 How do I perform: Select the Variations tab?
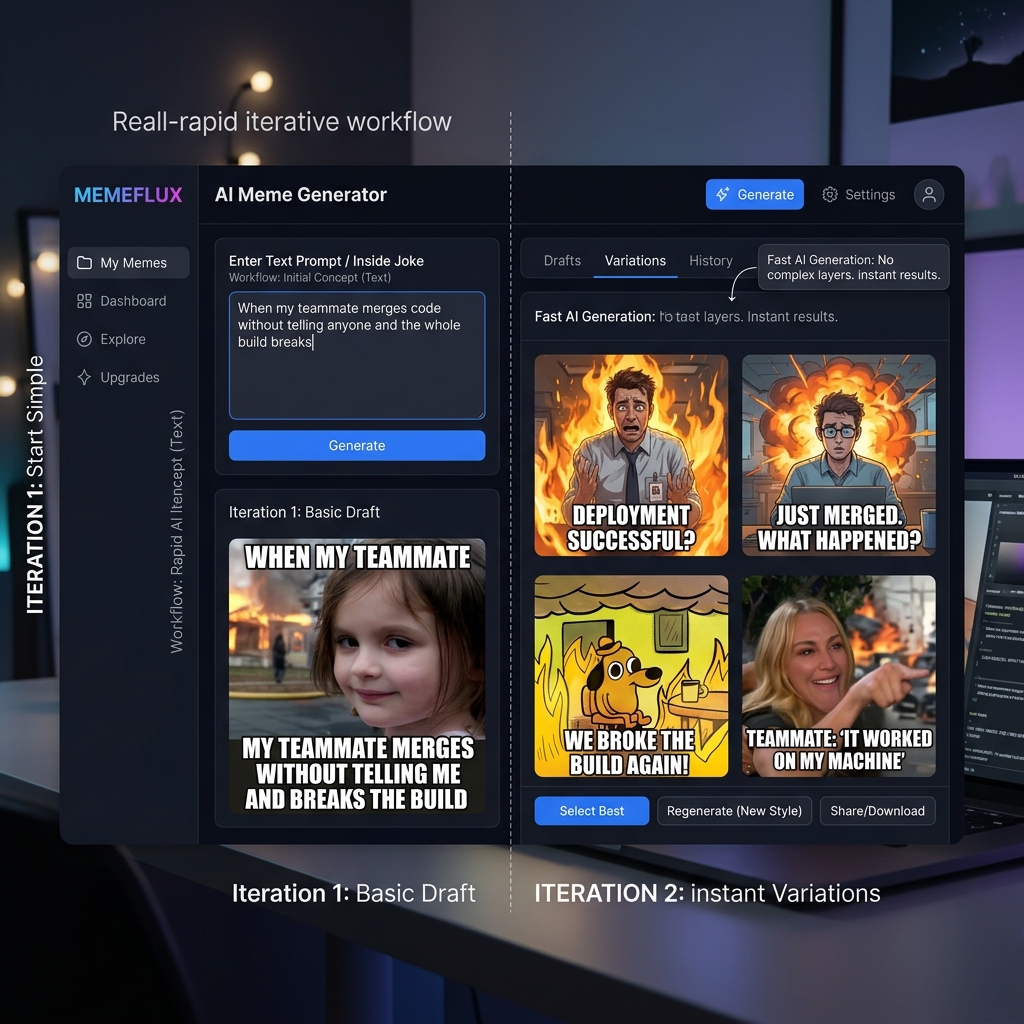pyautogui.click(x=635, y=261)
